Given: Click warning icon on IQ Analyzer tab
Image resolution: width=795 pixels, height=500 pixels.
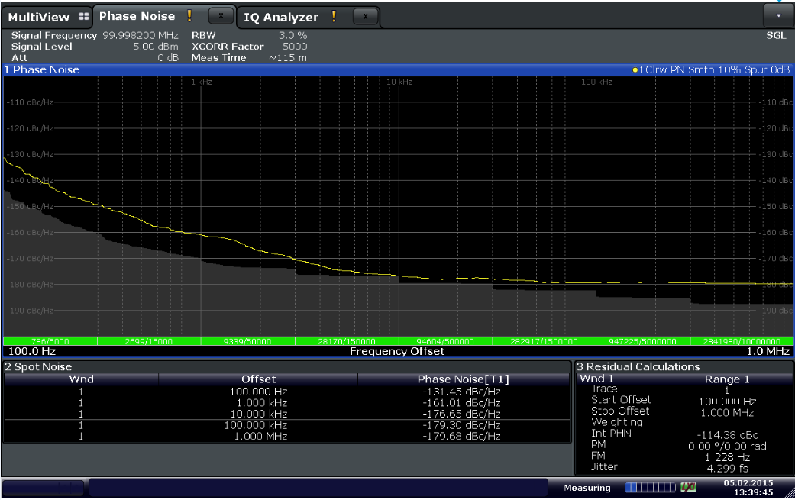Looking at the screenshot, I should coord(334,17).
